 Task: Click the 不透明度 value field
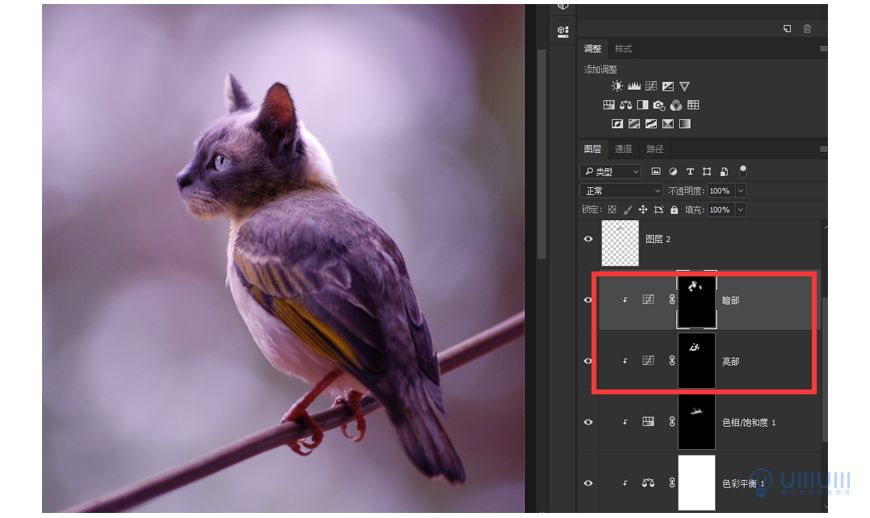(721, 191)
